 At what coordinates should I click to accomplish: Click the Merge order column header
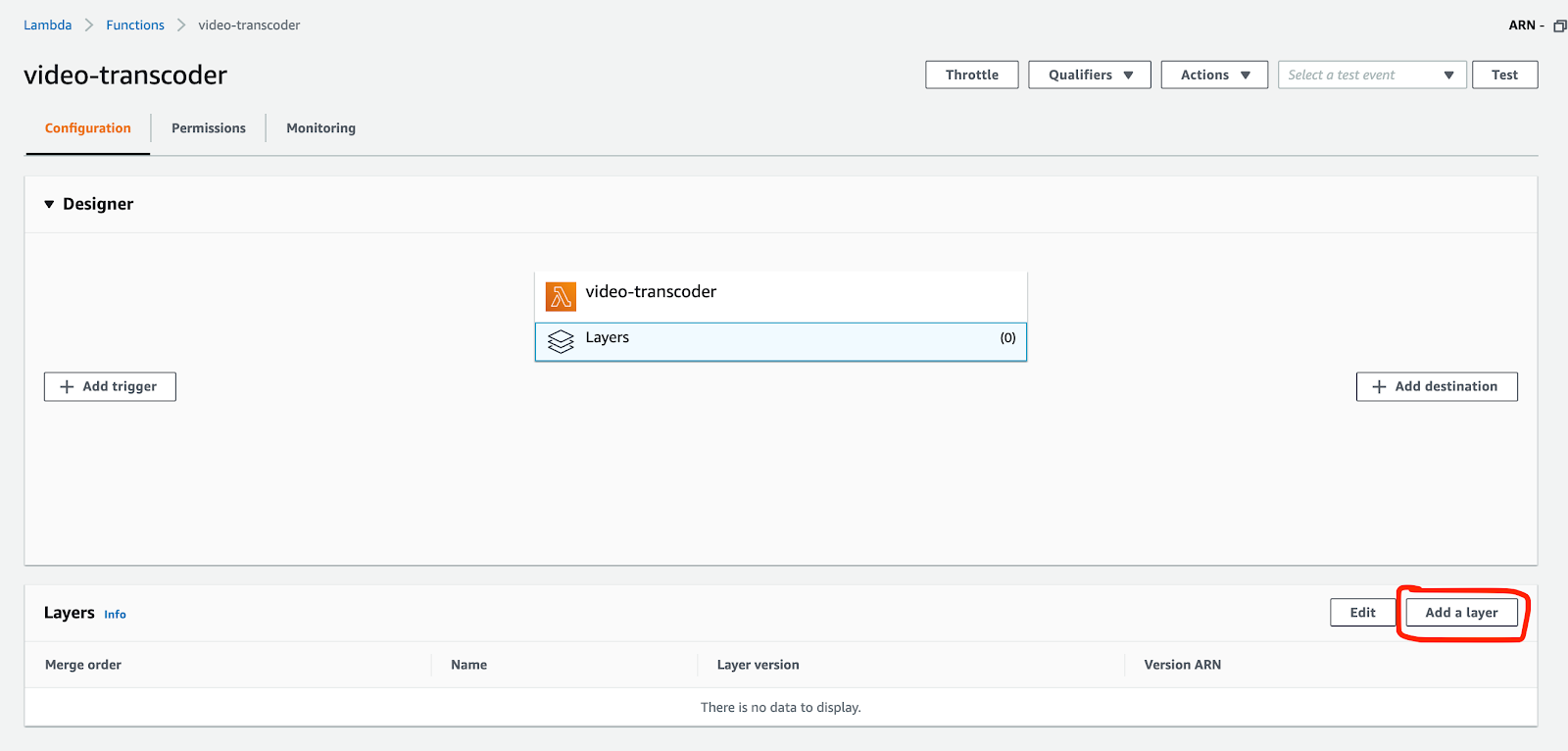(83, 665)
